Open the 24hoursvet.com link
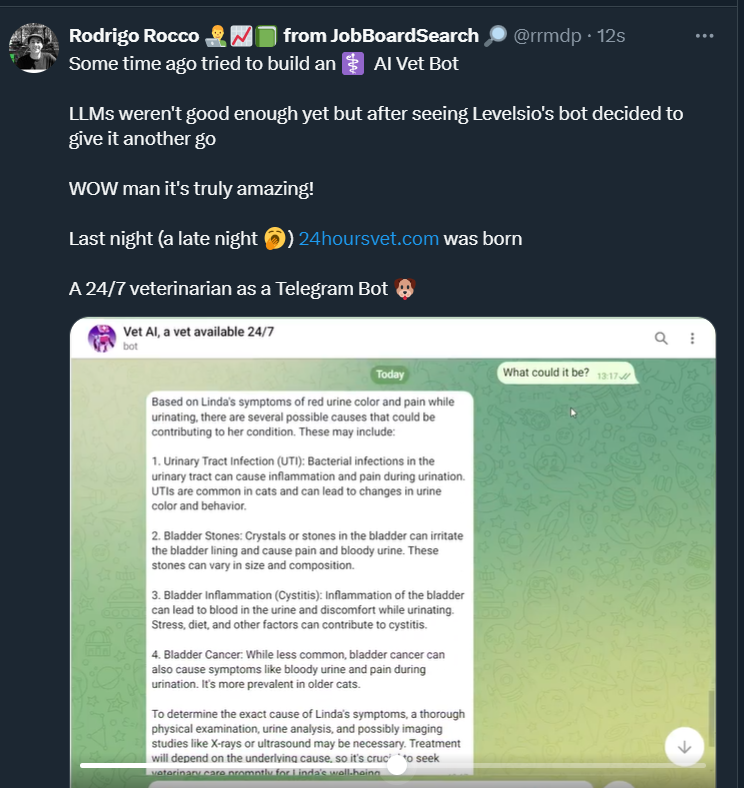Viewport: 744px width, 788px height. point(368,239)
